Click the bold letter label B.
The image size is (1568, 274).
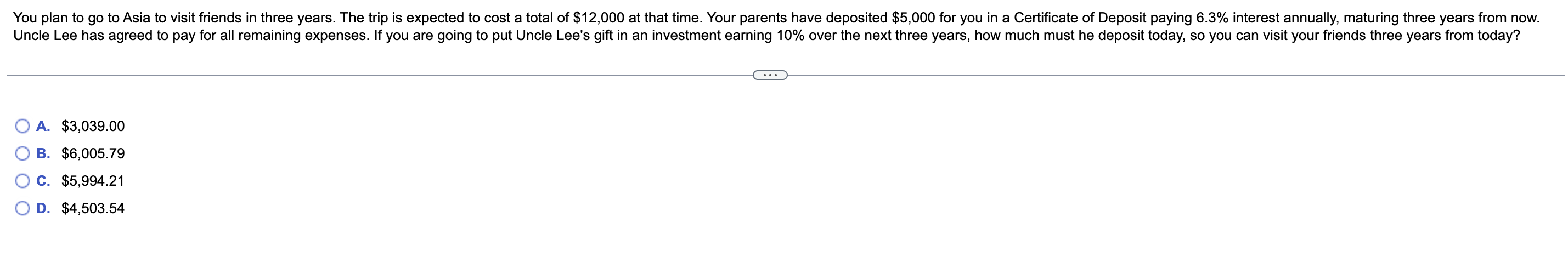pyautogui.click(x=43, y=153)
